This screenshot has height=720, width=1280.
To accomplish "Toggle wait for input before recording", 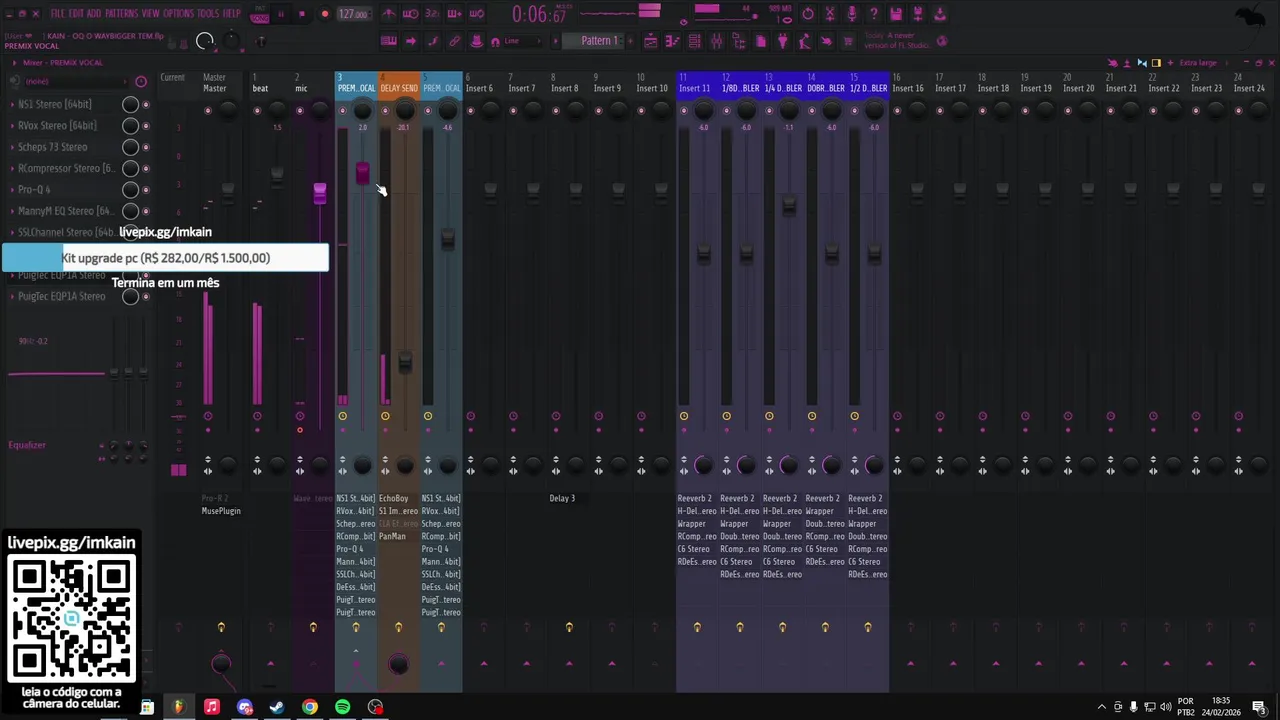I will coord(410,14).
